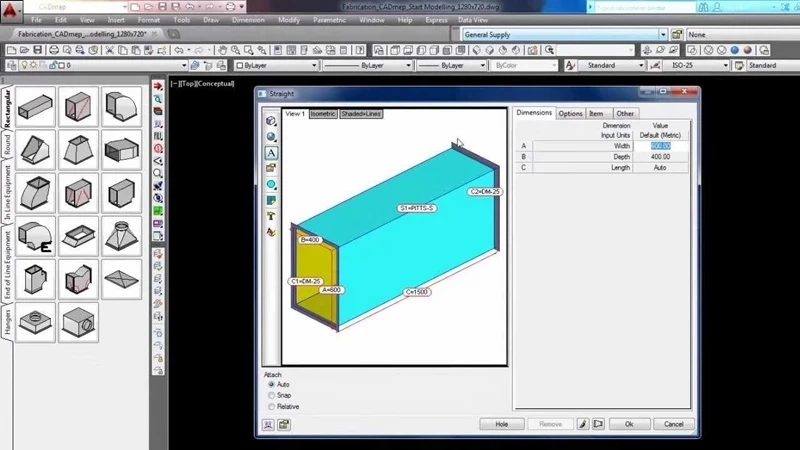Toggle the Isometric view button
Screen dimensions: 800x450
(323, 114)
